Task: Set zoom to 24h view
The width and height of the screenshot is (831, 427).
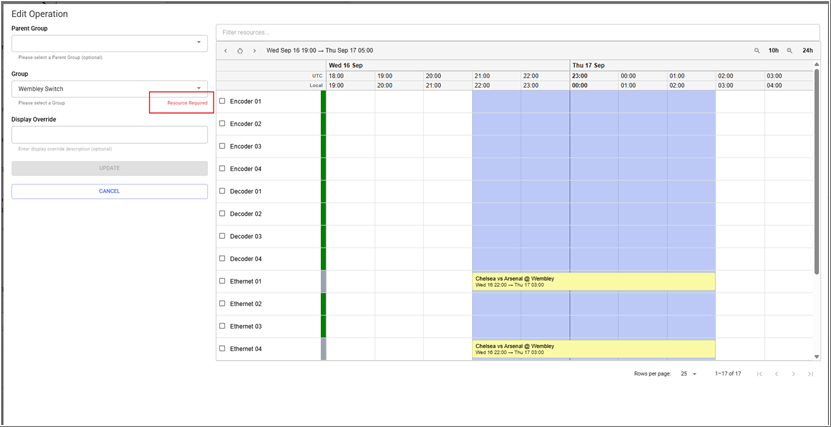Action: (807, 51)
